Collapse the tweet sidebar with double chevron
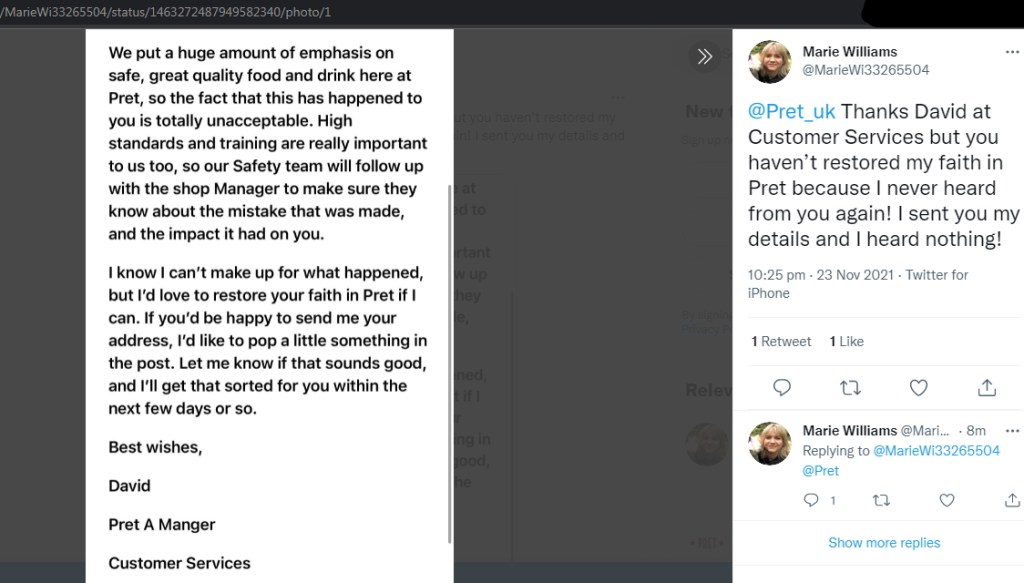1024x583 pixels. (705, 56)
